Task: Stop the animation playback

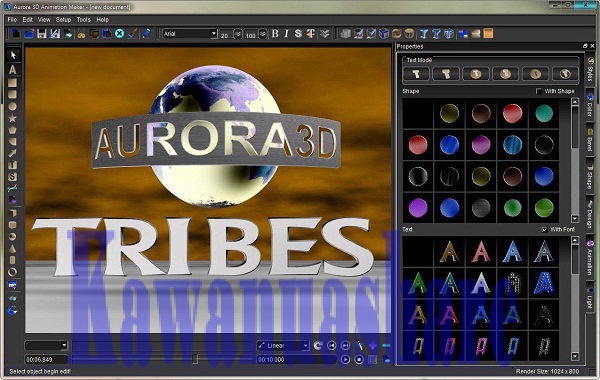Action: [359, 359]
